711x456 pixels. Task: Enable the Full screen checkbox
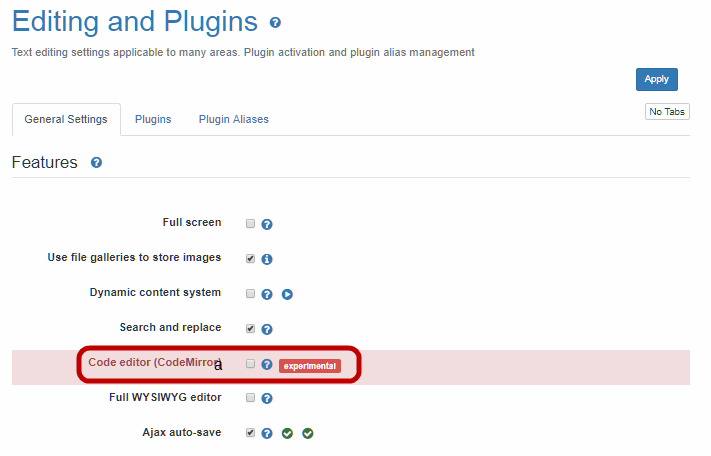pyautogui.click(x=251, y=224)
